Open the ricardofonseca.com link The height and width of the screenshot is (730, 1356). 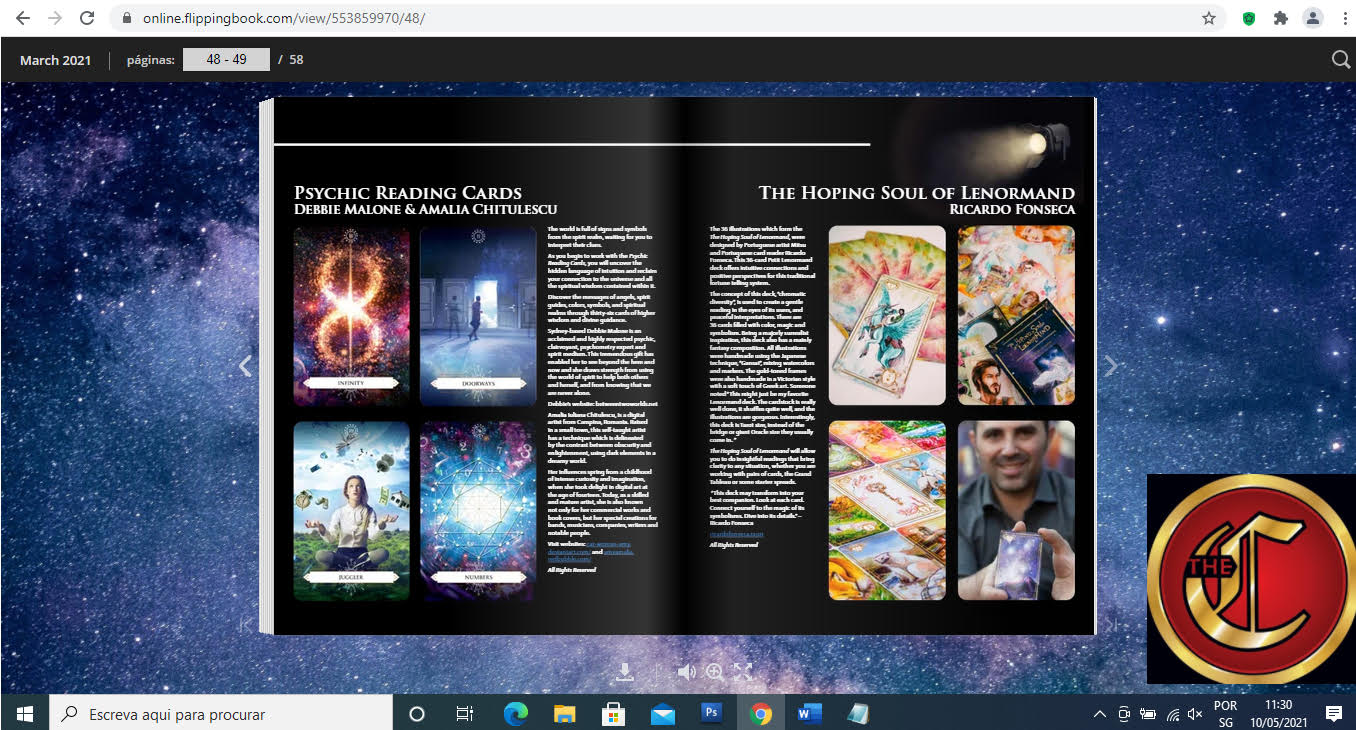(x=736, y=534)
